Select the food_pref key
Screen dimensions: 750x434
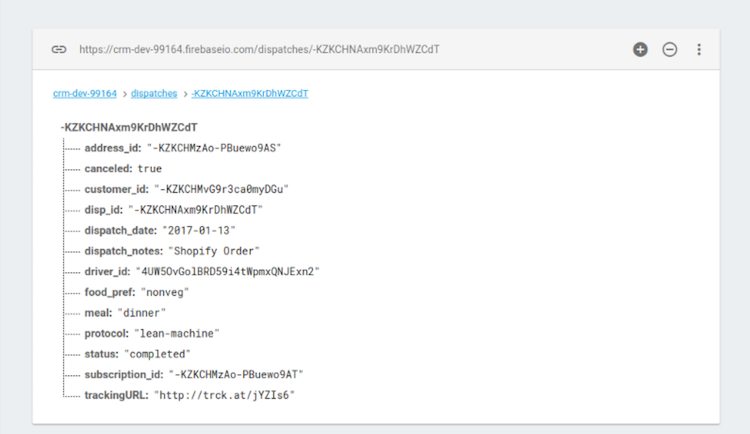[x=110, y=292]
